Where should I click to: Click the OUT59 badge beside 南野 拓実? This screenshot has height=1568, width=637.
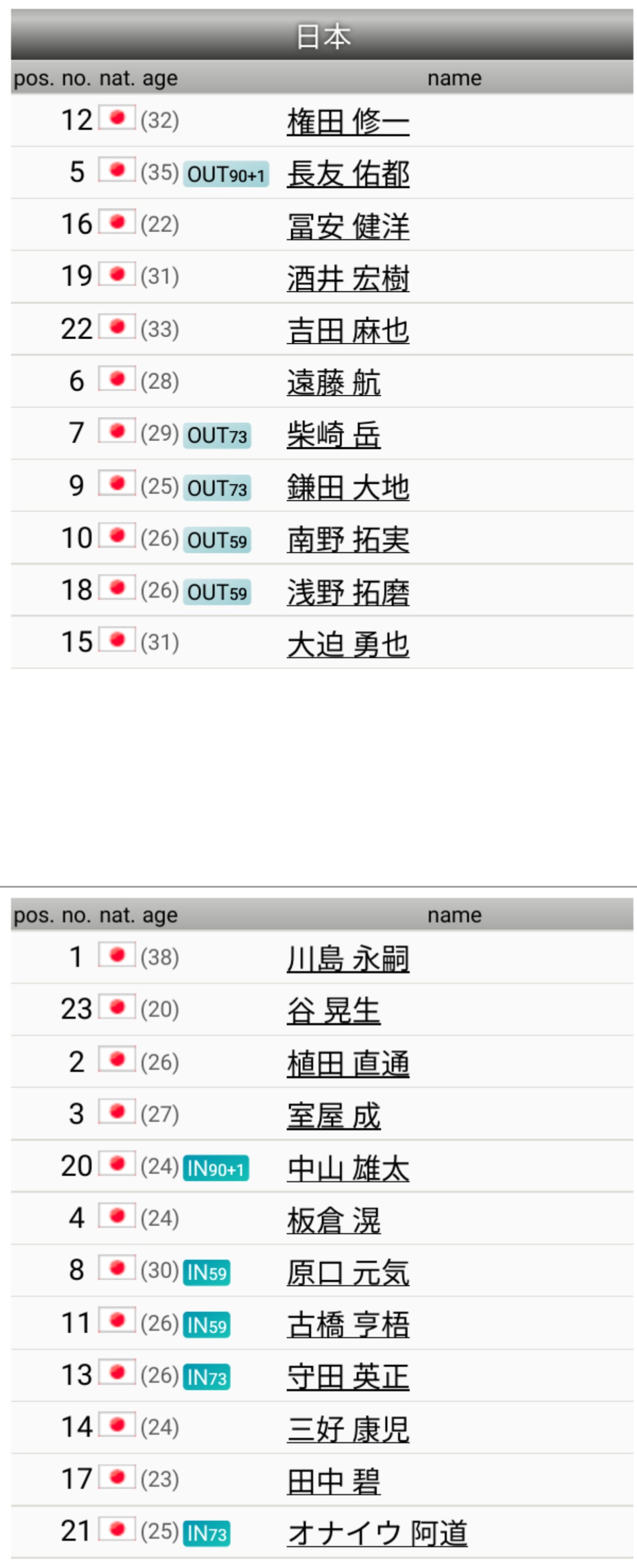(217, 540)
